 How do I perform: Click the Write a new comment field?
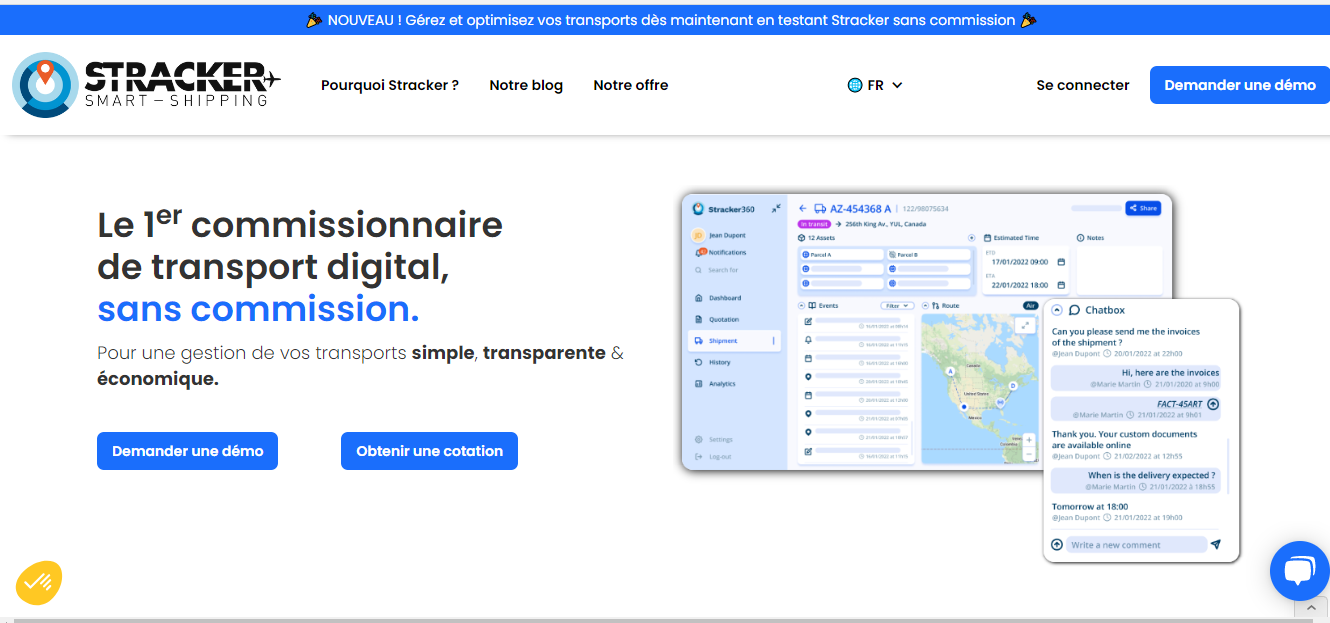click(x=1136, y=545)
